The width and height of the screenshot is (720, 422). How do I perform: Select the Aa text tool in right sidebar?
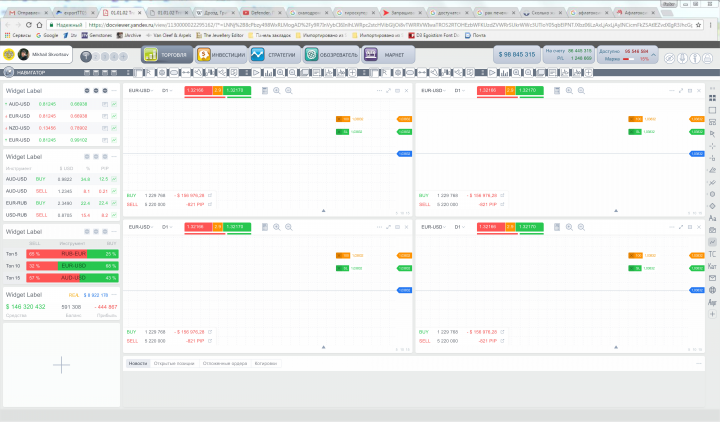coord(712,218)
